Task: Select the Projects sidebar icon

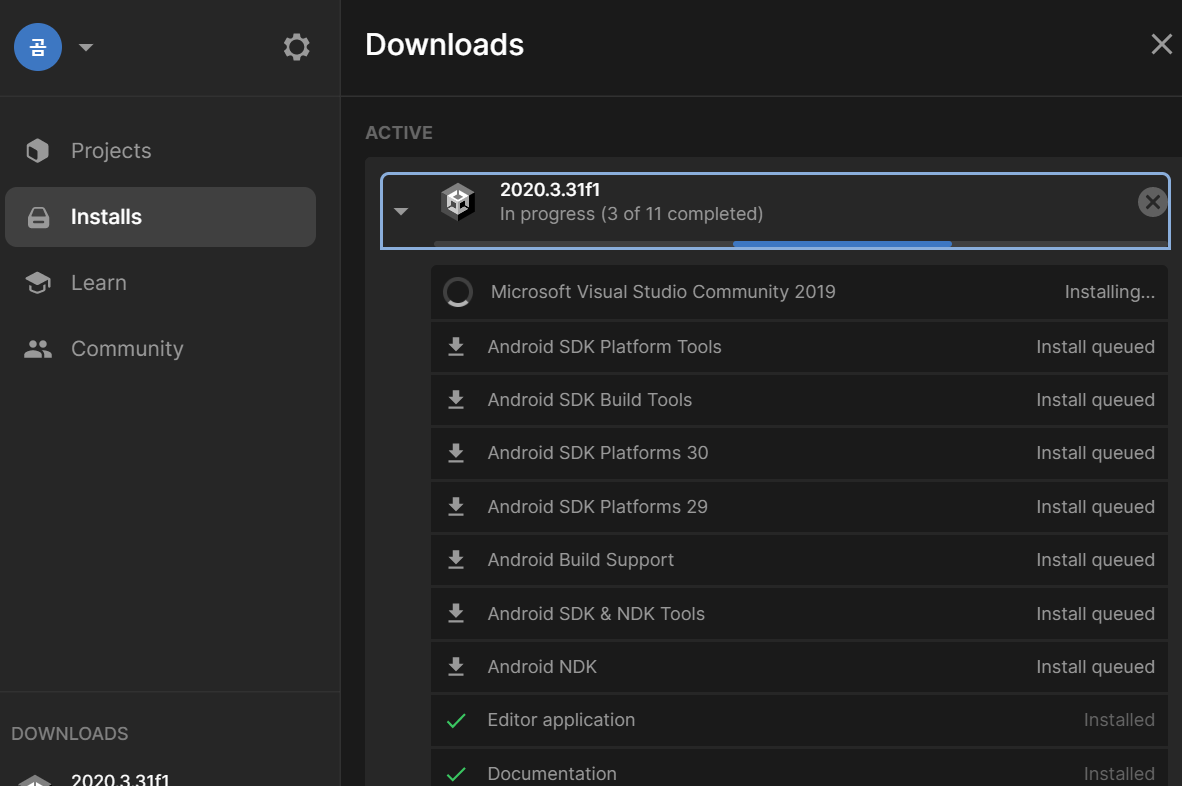Action: (37, 150)
